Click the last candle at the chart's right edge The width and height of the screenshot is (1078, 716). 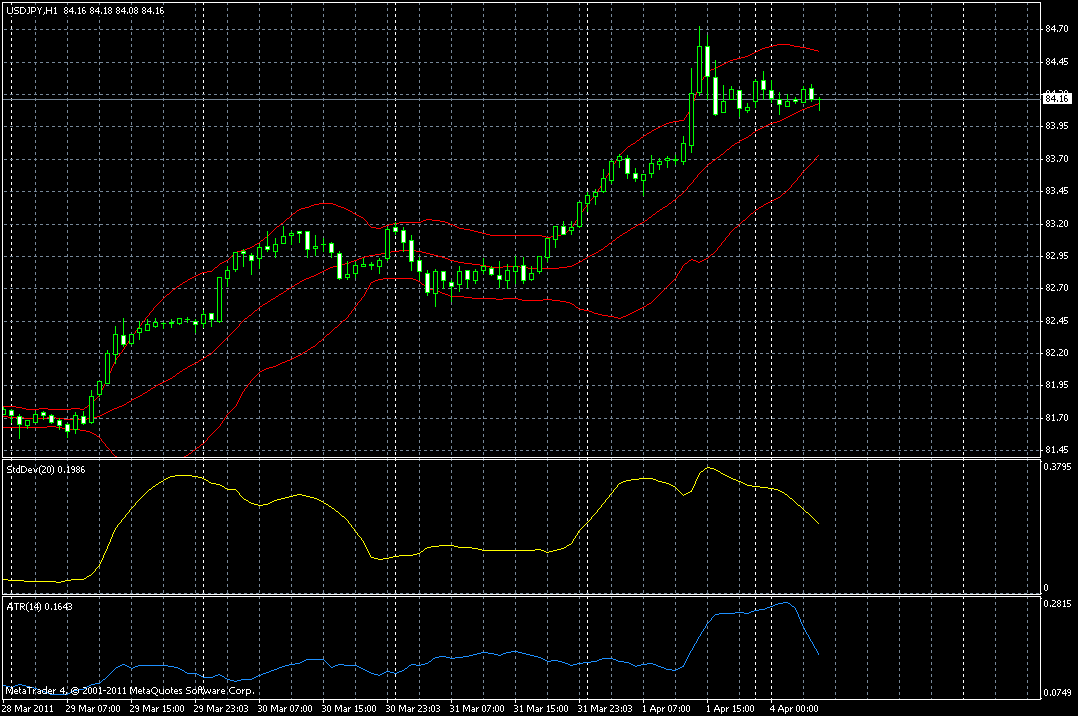point(820,102)
